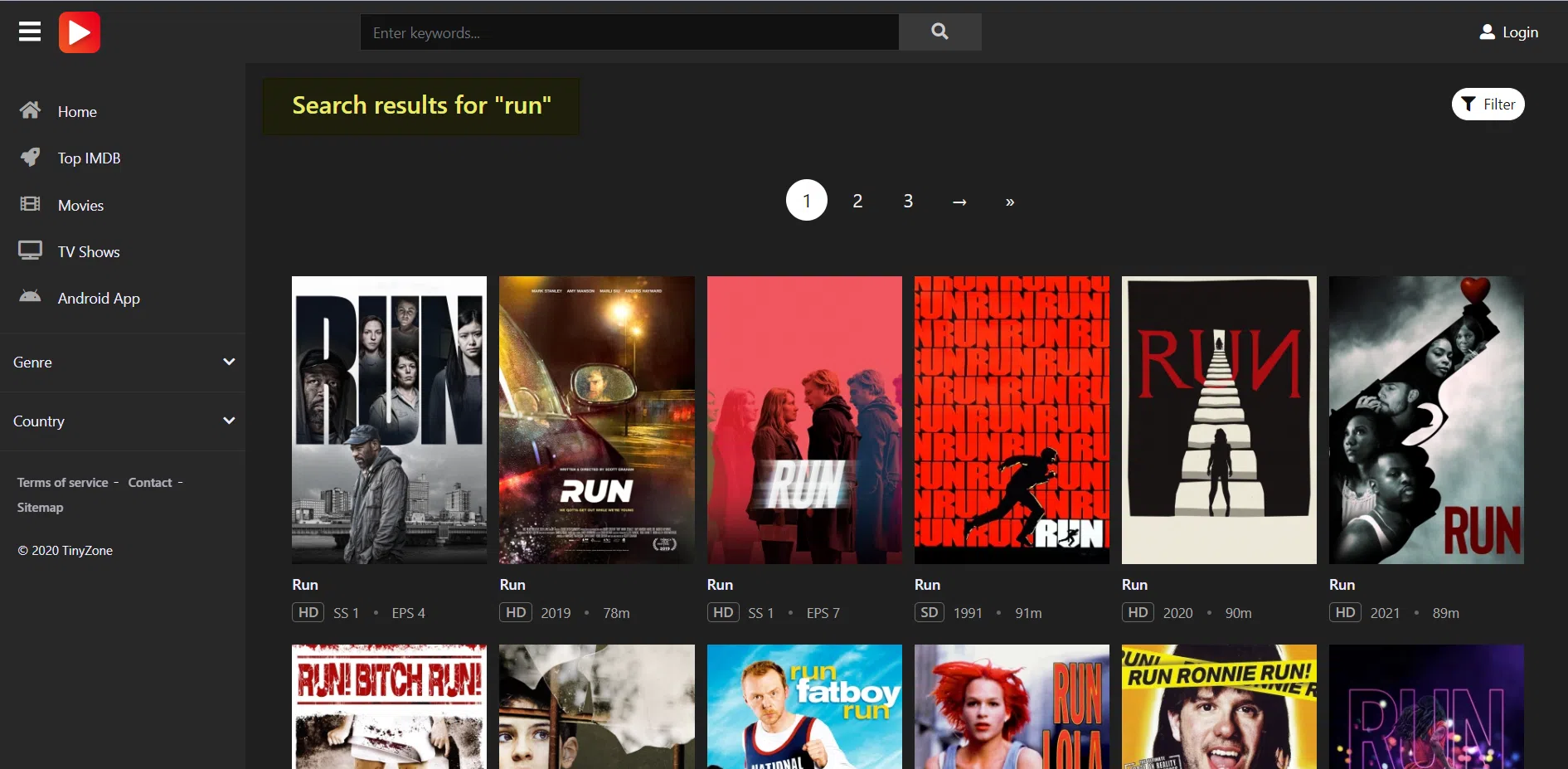1568x769 pixels.
Task: Open Run SS 1 EPS 4 poster
Action: [390, 420]
